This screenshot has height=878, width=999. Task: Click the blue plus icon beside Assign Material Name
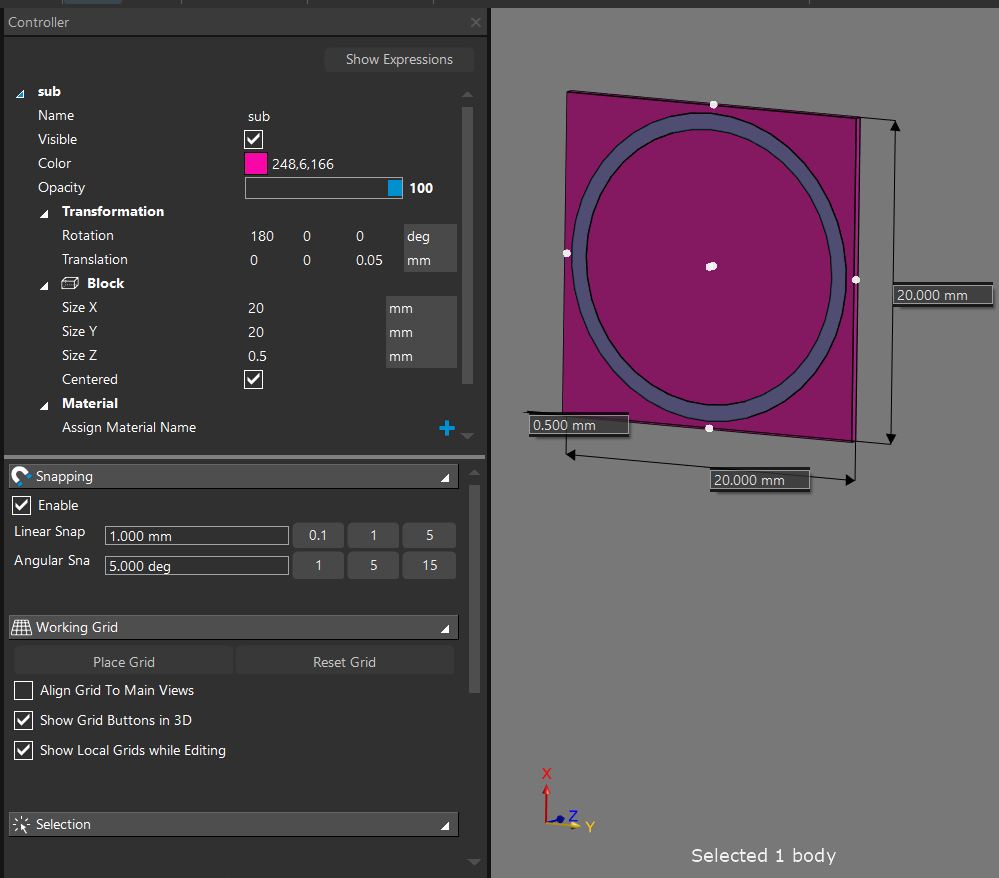tap(446, 428)
